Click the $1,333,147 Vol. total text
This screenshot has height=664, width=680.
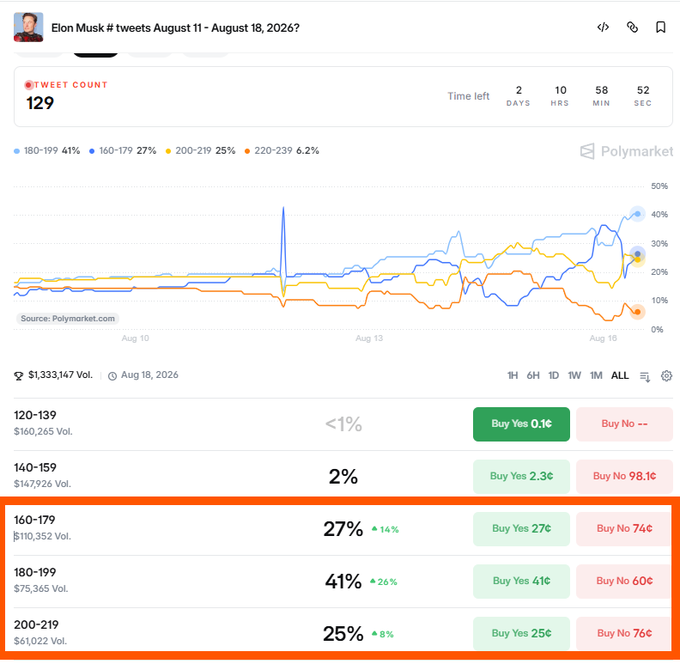pyautogui.click(x=60, y=375)
